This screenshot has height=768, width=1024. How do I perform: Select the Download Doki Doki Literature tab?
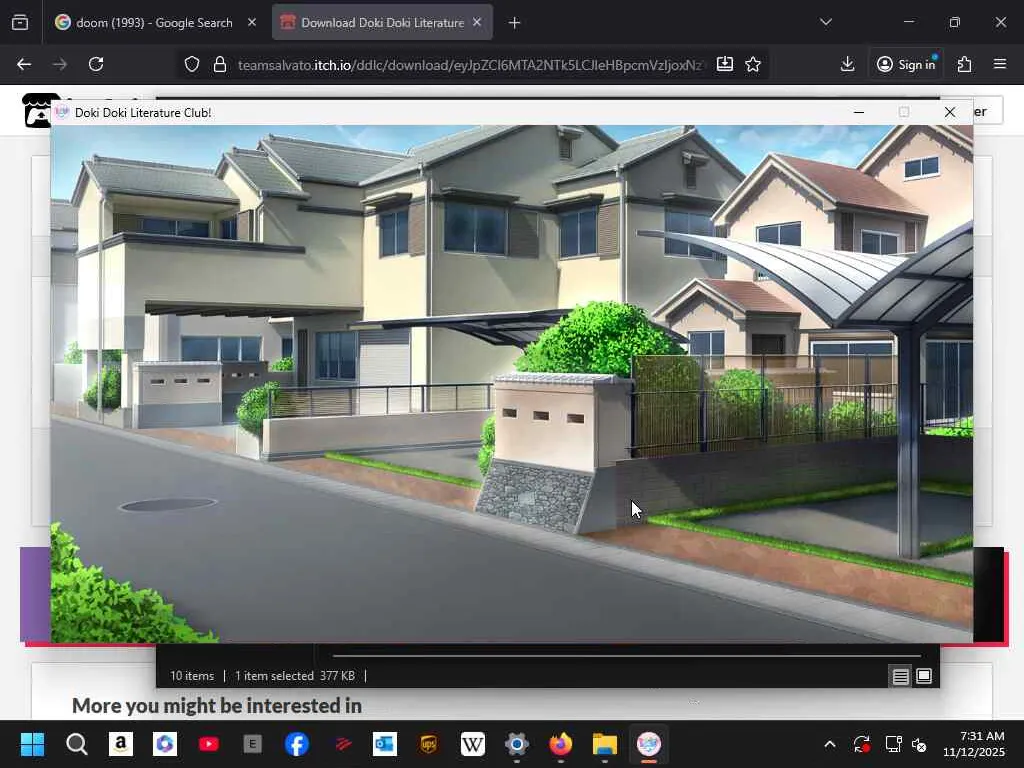point(382,23)
